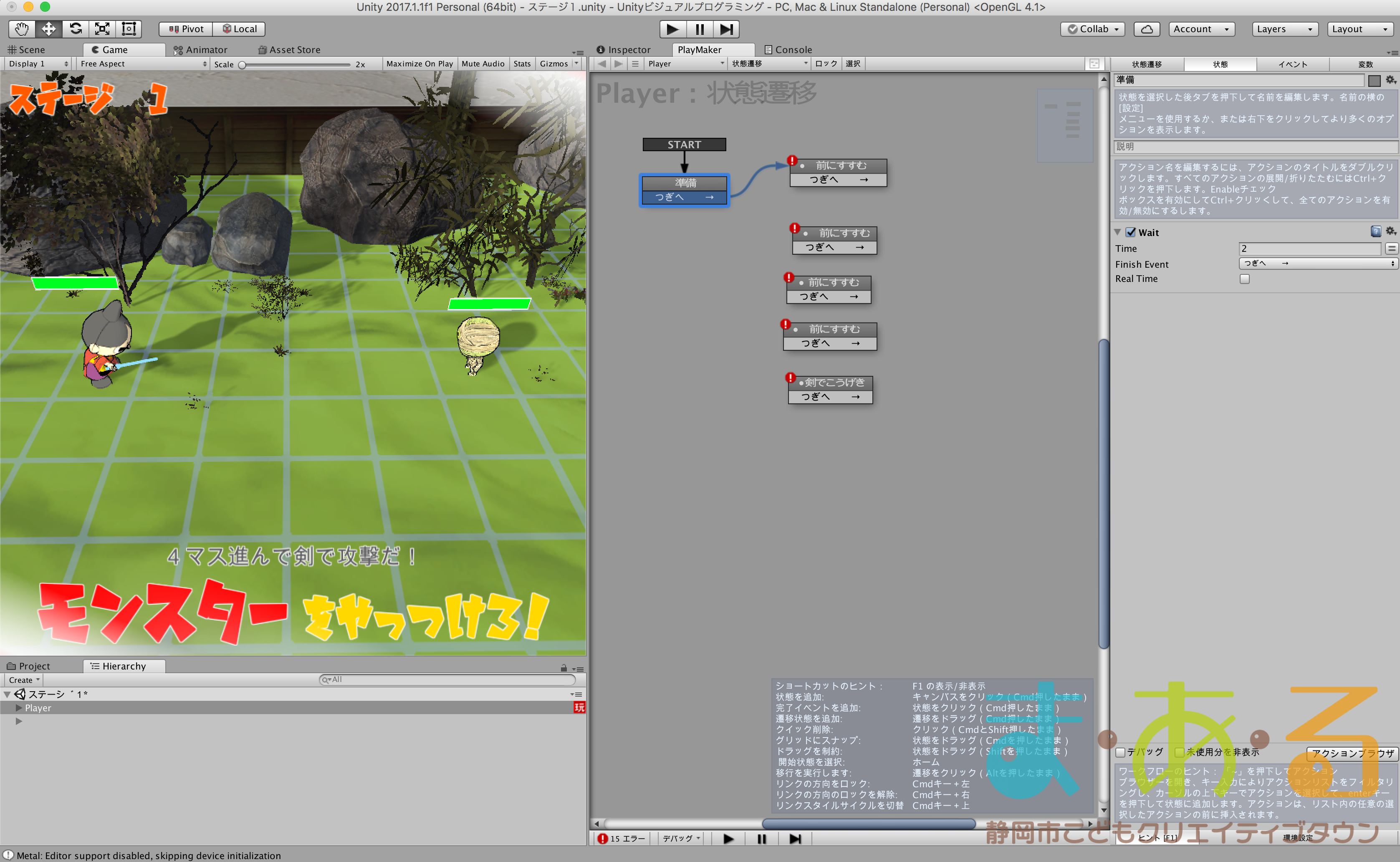The width and height of the screenshot is (1400, 862).
Task: Drag the Scale slider to adjust view
Action: [247, 63]
